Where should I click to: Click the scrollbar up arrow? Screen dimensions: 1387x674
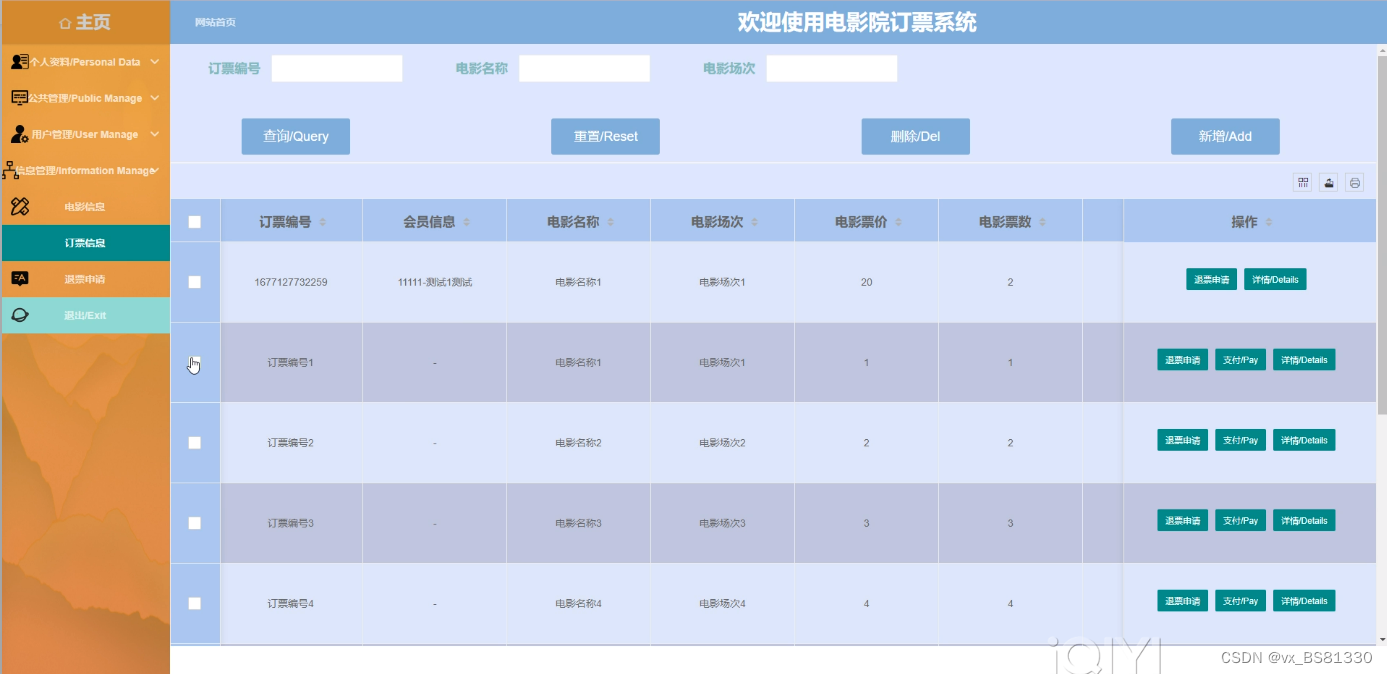pyautogui.click(x=1382, y=51)
